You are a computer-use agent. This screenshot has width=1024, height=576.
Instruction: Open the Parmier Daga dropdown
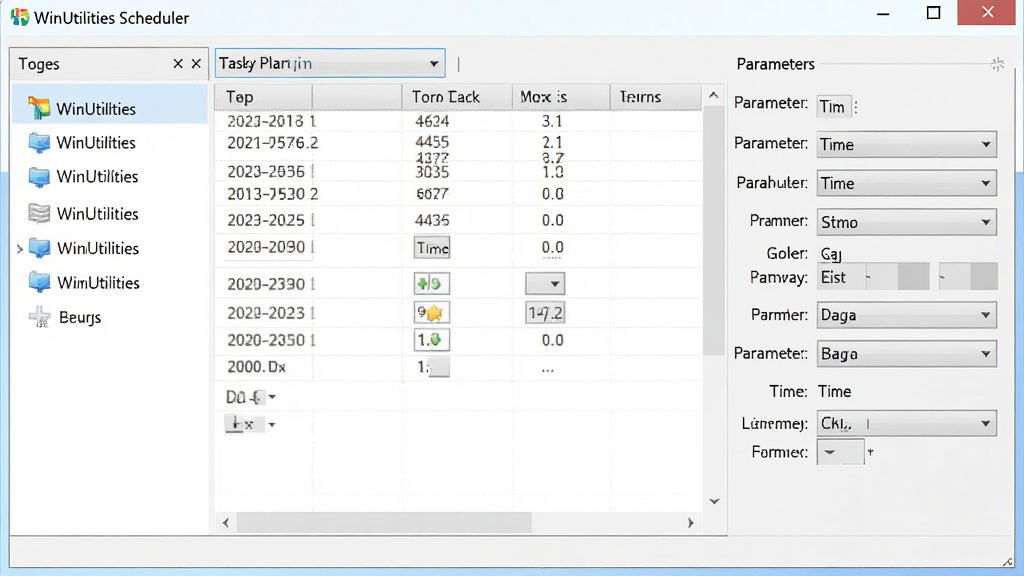click(x=906, y=315)
